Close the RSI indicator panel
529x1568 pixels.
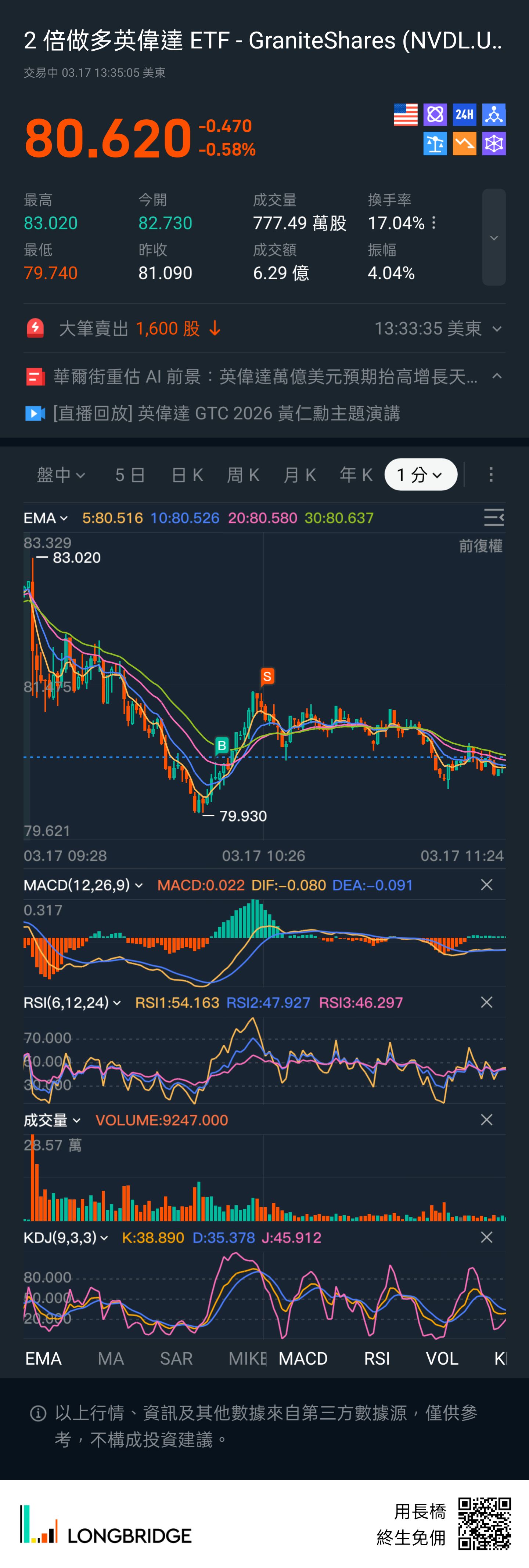(486, 1002)
